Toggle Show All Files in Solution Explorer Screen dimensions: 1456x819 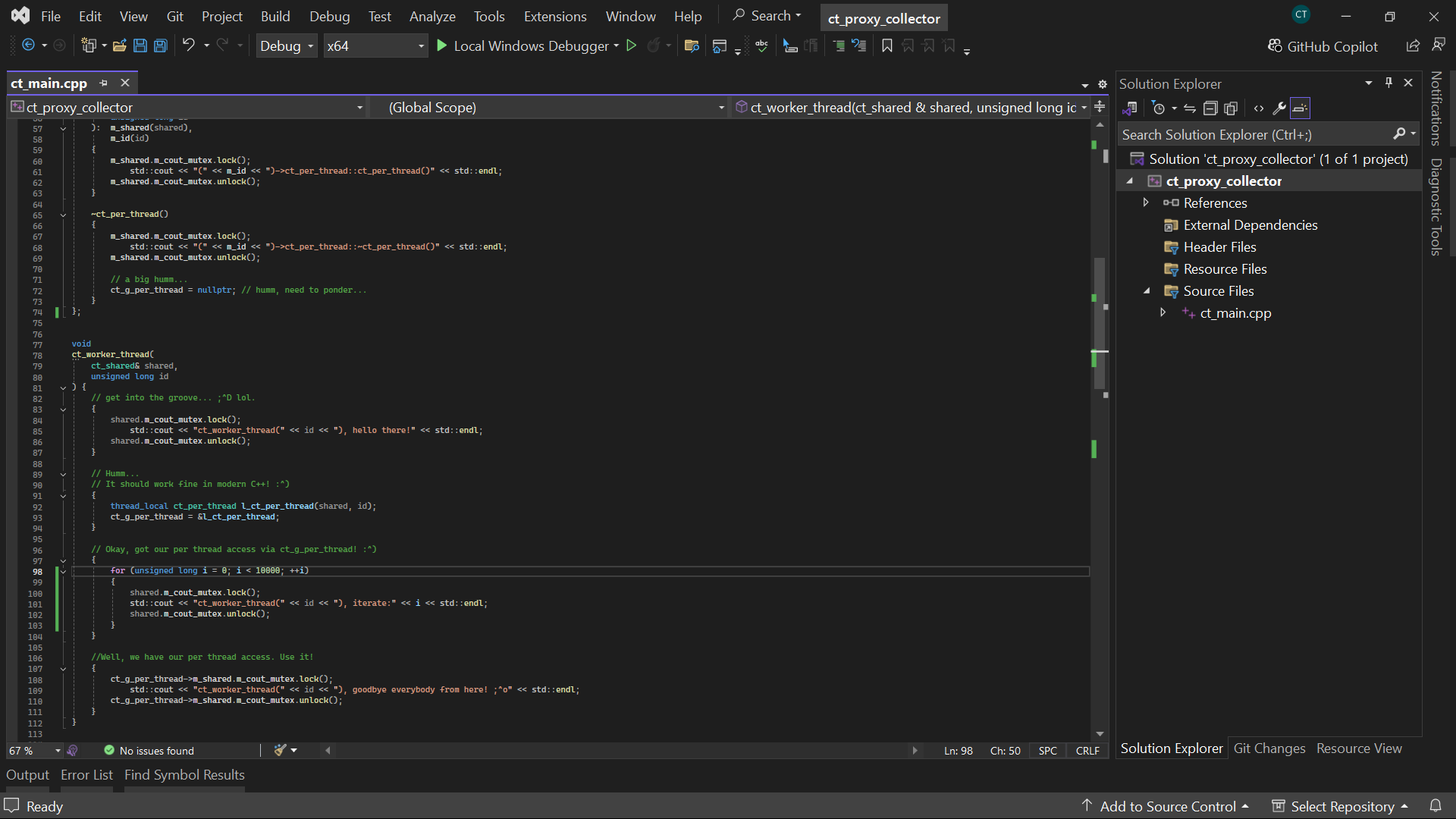(1231, 108)
